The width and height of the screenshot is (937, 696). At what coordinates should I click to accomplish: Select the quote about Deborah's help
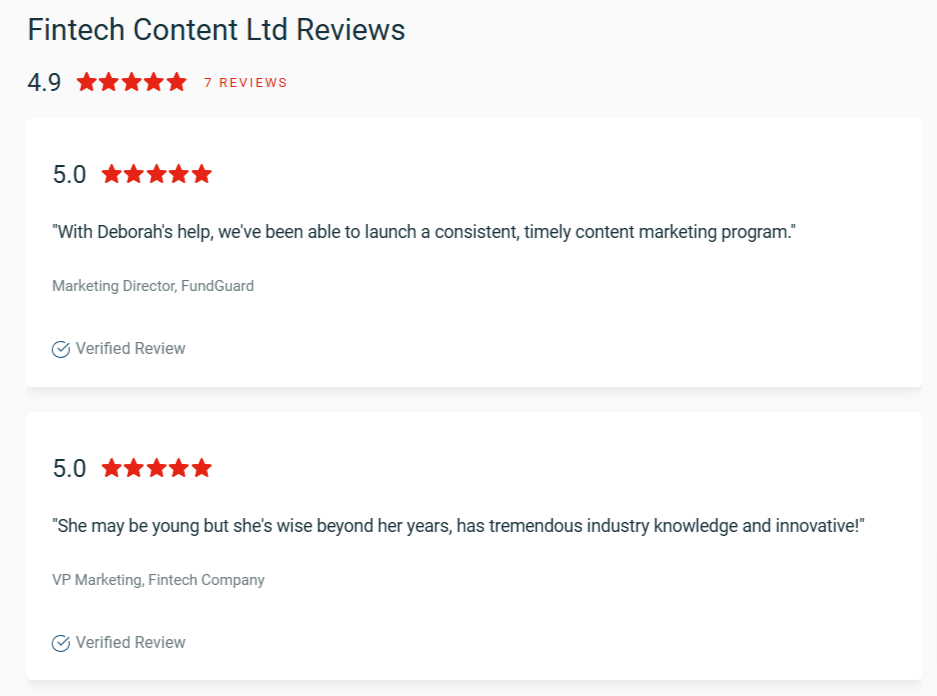coord(424,232)
